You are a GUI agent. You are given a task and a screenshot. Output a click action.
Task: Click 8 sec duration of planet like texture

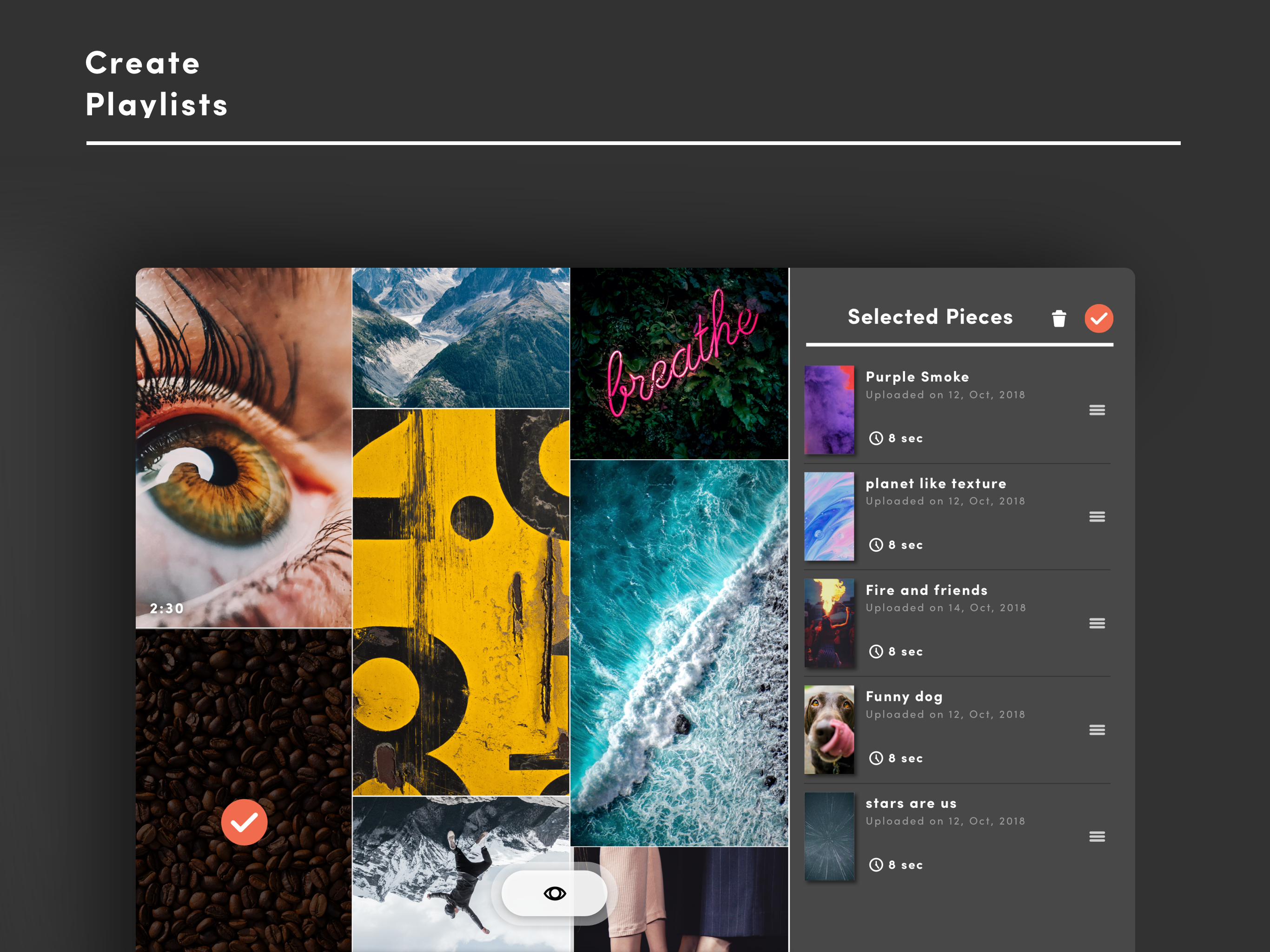point(906,545)
